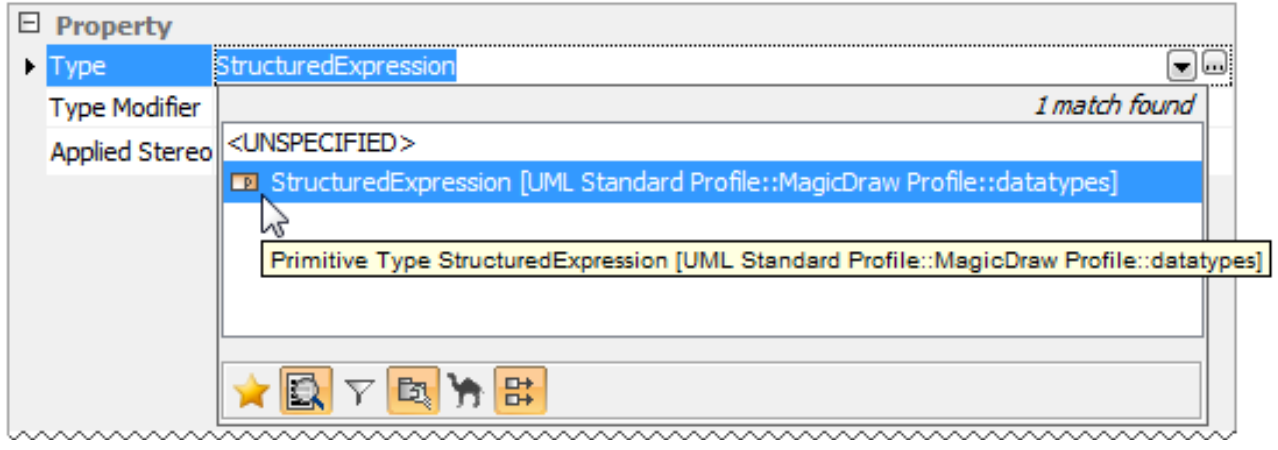
Task: Choose the <UNSPECIFIED> option
Action: [321, 144]
